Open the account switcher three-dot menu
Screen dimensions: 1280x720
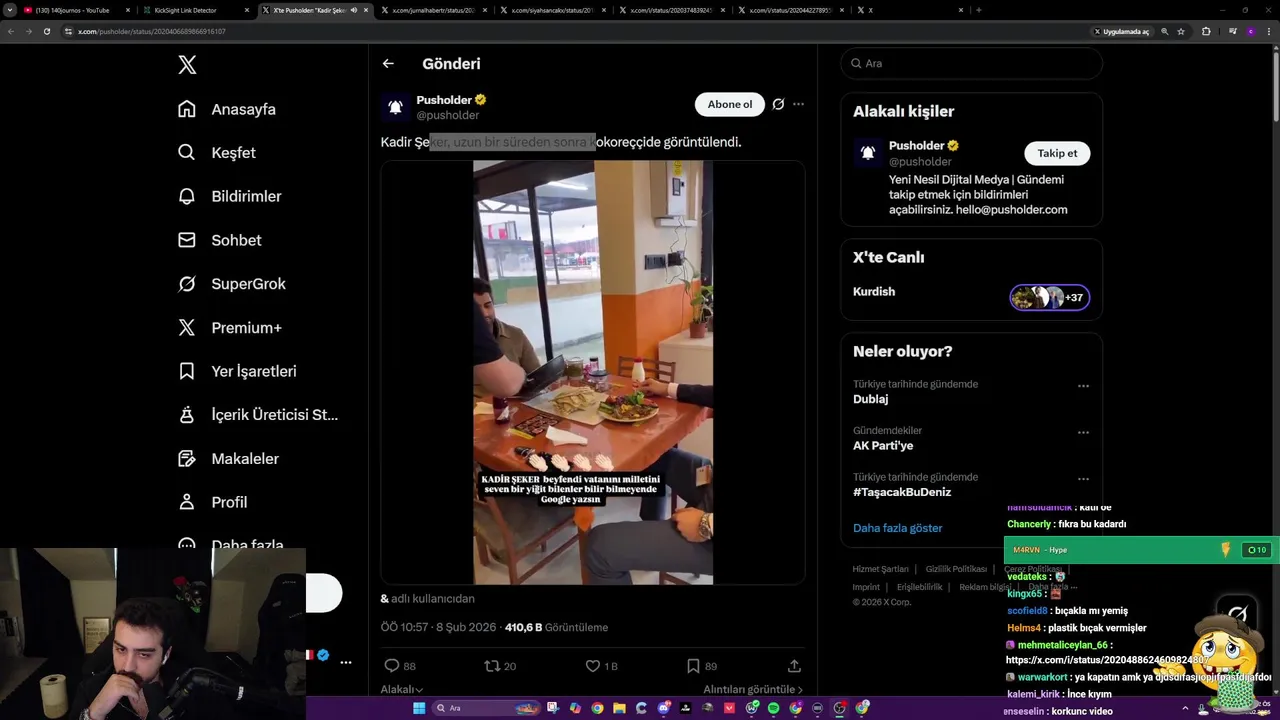(345, 662)
